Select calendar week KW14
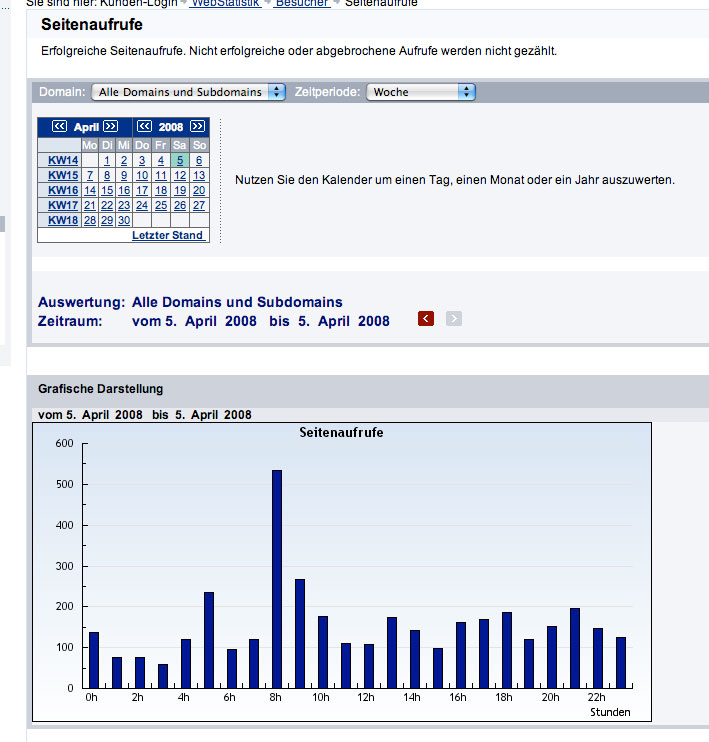This screenshot has width=709, height=742. 63,160
